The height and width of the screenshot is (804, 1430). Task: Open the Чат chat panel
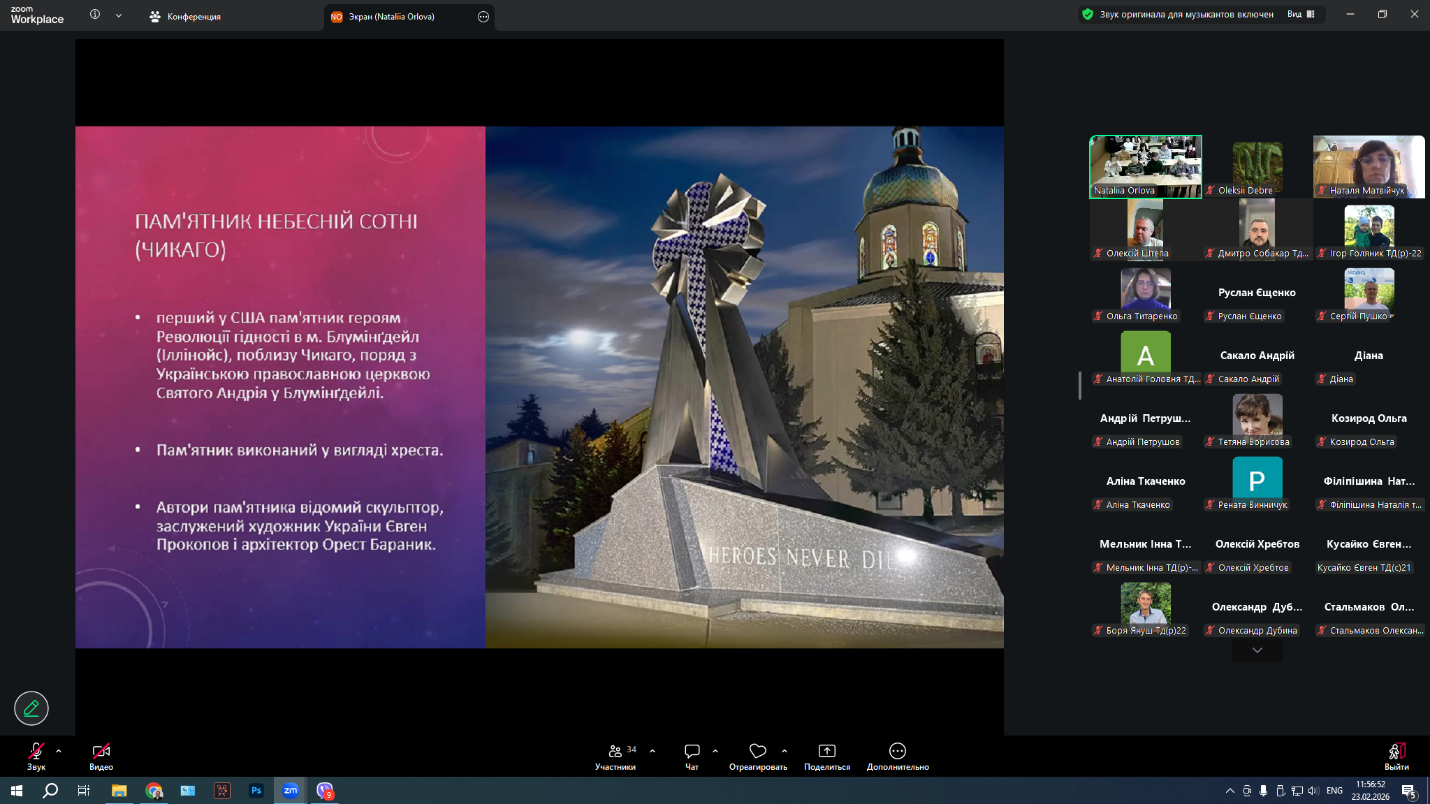coord(691,752)
